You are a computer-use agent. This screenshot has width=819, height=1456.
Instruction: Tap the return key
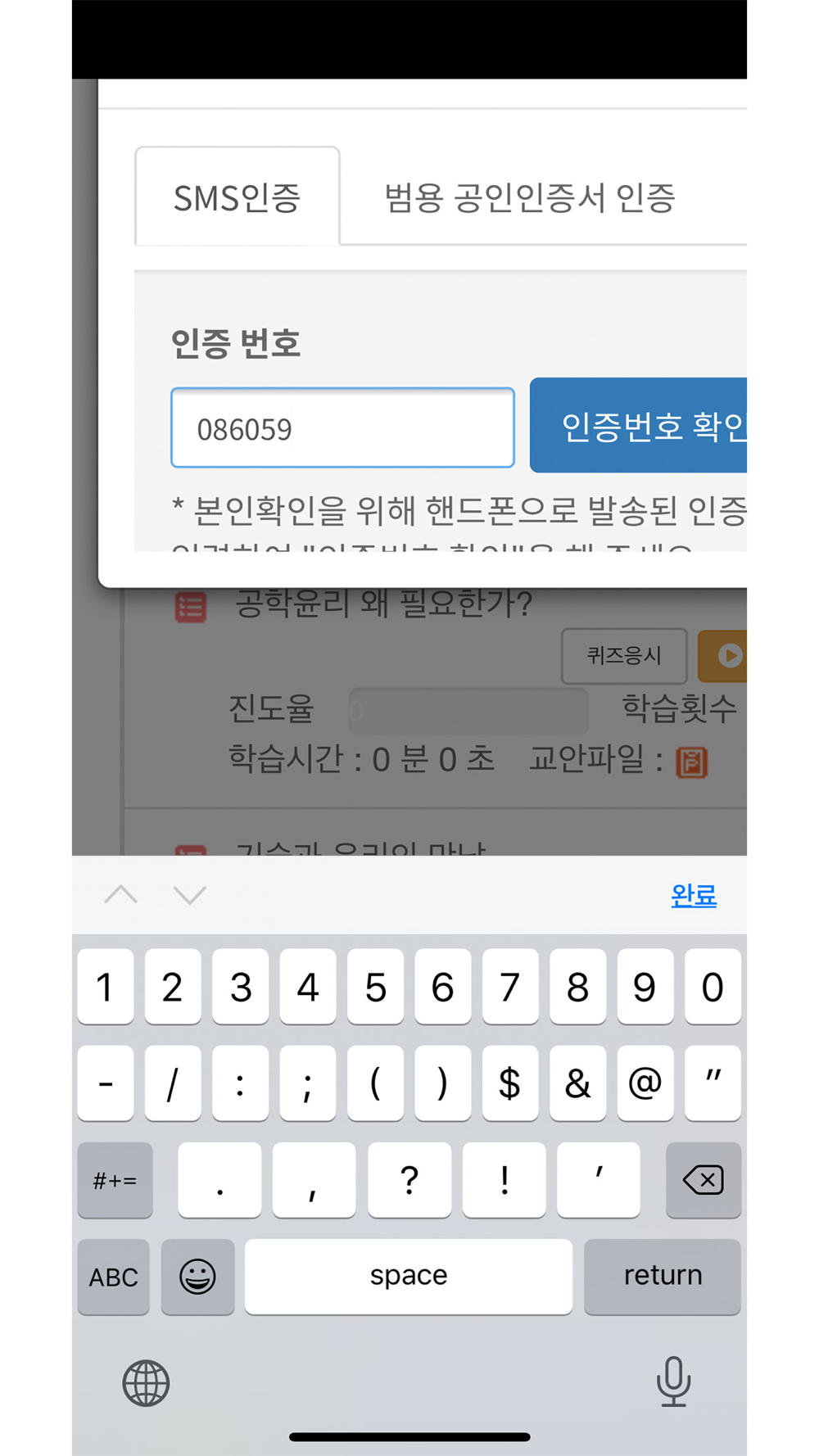coord(663,1276)
